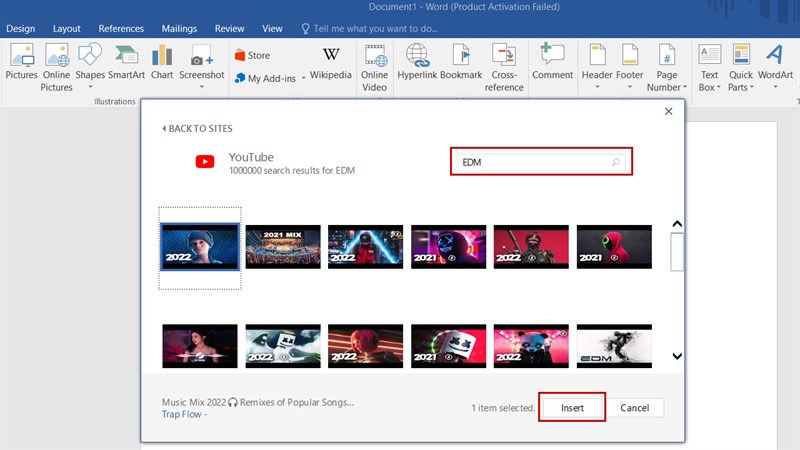The image size is (800, 450).
Task: Cancel the video insertion dialog
Action: point(635,408)
